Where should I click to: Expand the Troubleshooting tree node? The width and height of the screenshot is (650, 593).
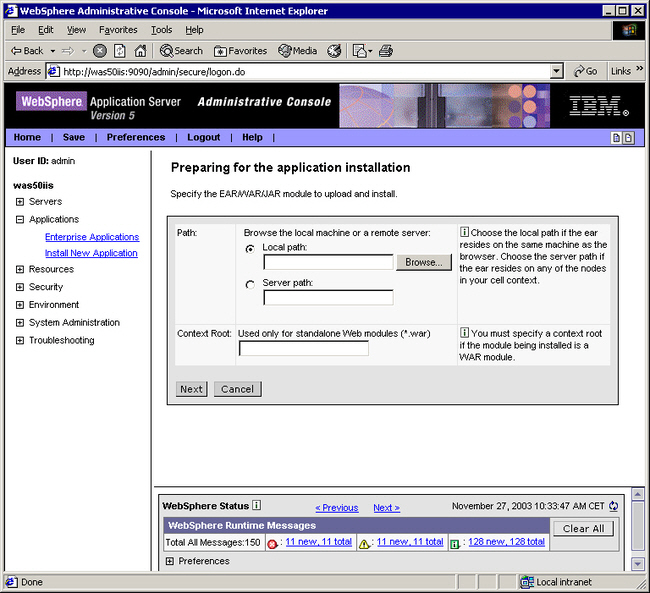tap(19, 340)
